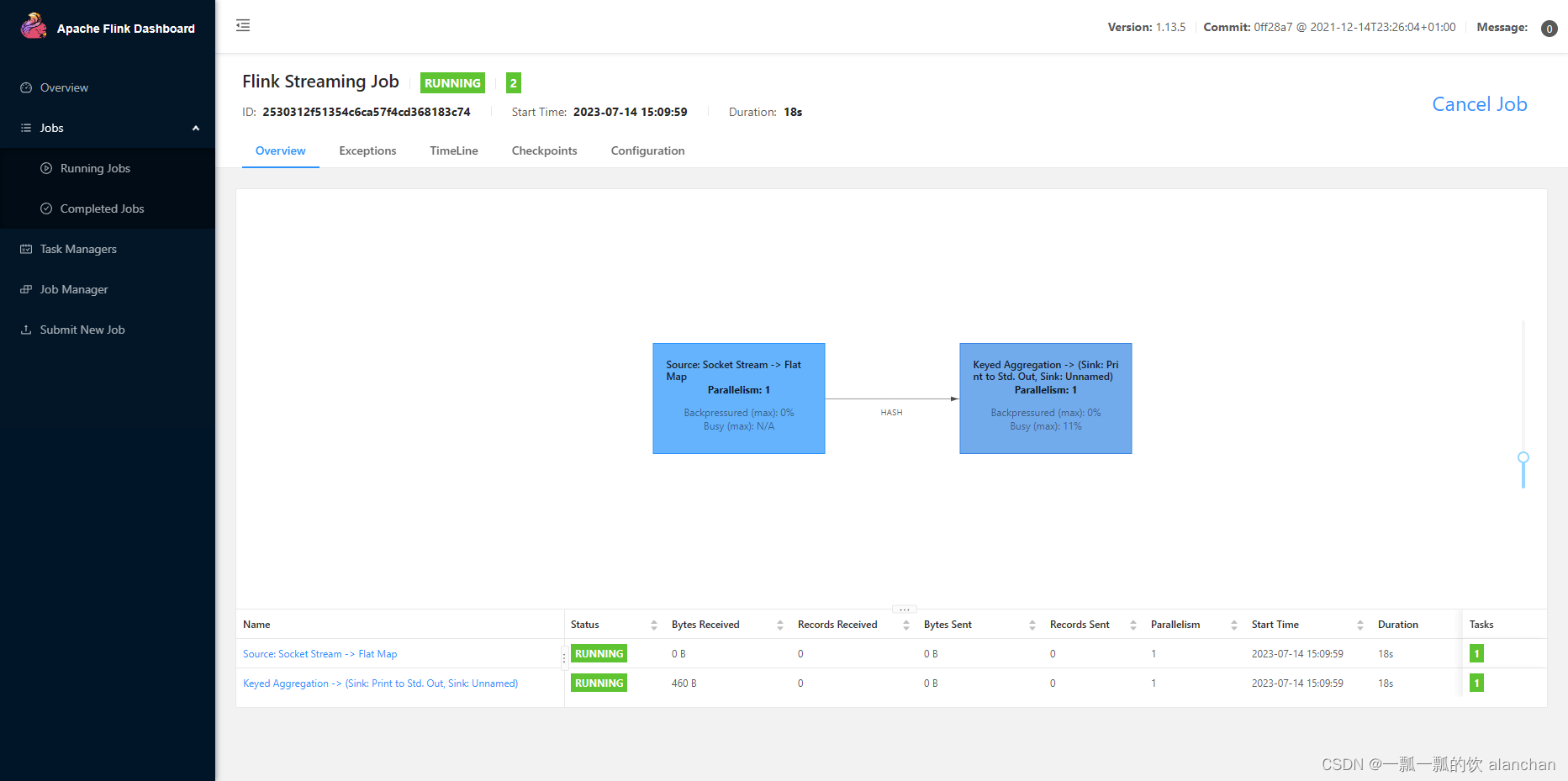Viewport: 1568px width, 781px height.
Task: Collapse the Jobs submenu caret
Action: coord(196,128)
